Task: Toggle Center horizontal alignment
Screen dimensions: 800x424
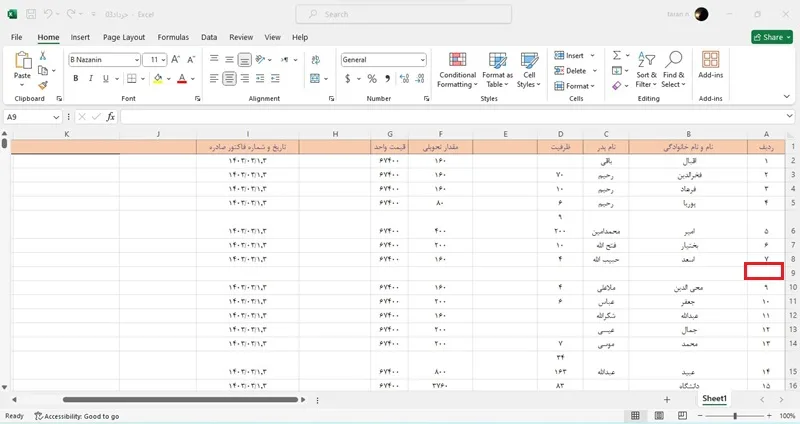Action: point(230,78)
